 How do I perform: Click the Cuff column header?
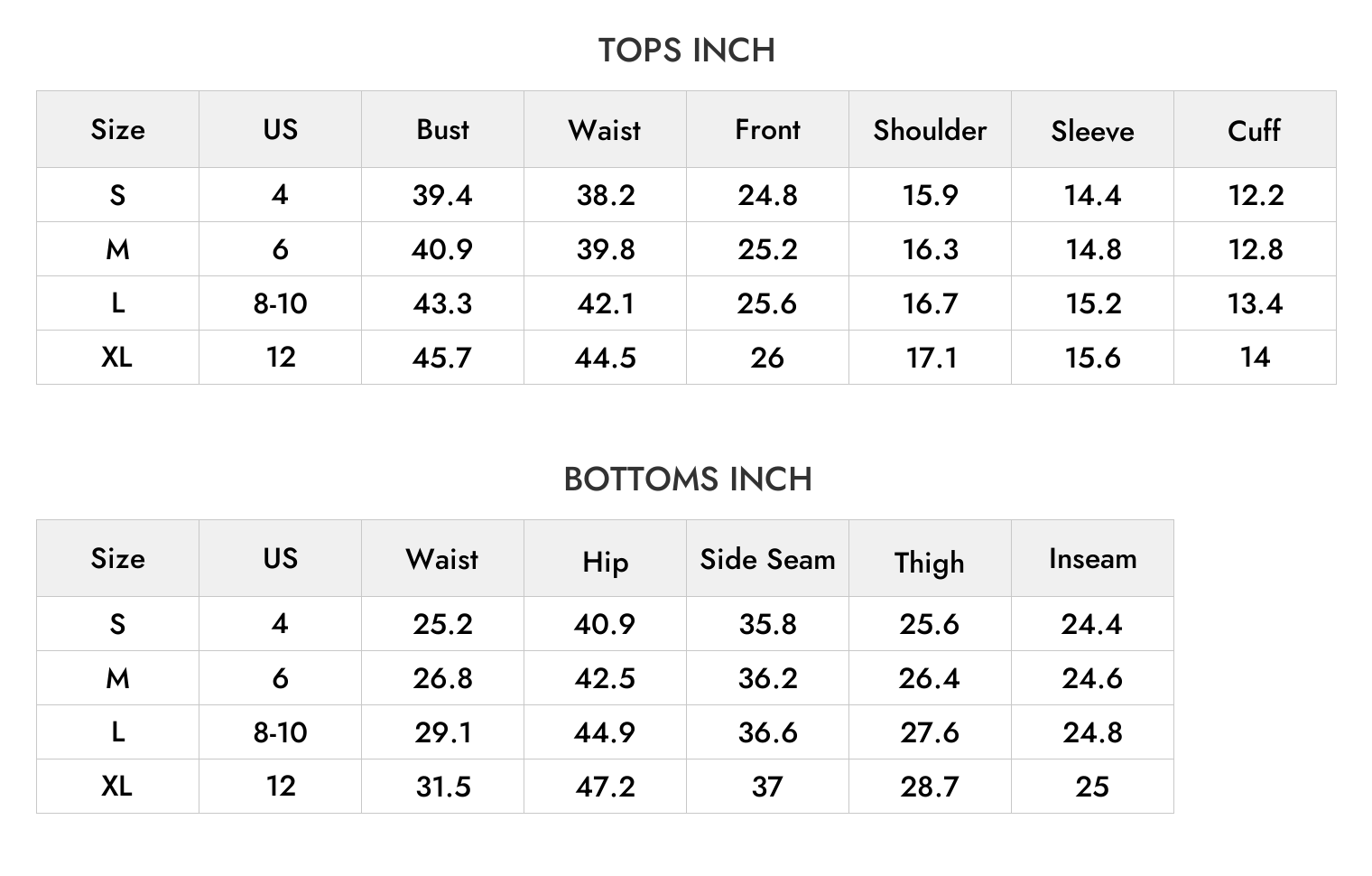1254,131
